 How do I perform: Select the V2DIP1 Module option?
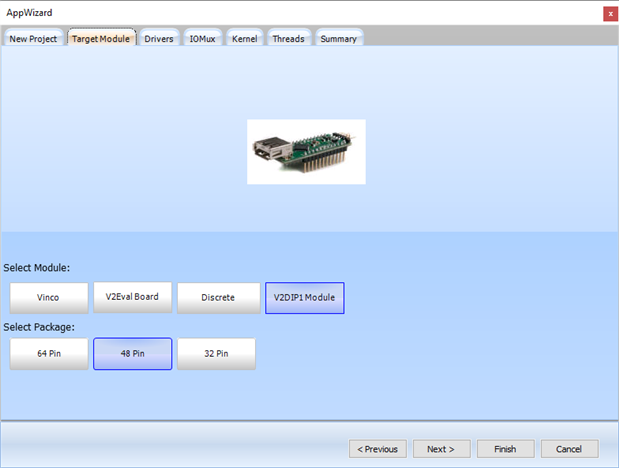pyautogui.click(x=305, y=297)
